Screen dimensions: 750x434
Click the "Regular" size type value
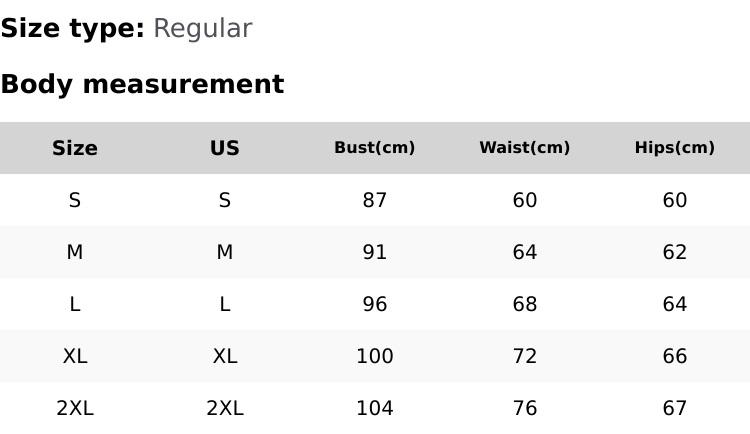pyautogui.click(x=202, y=29)
